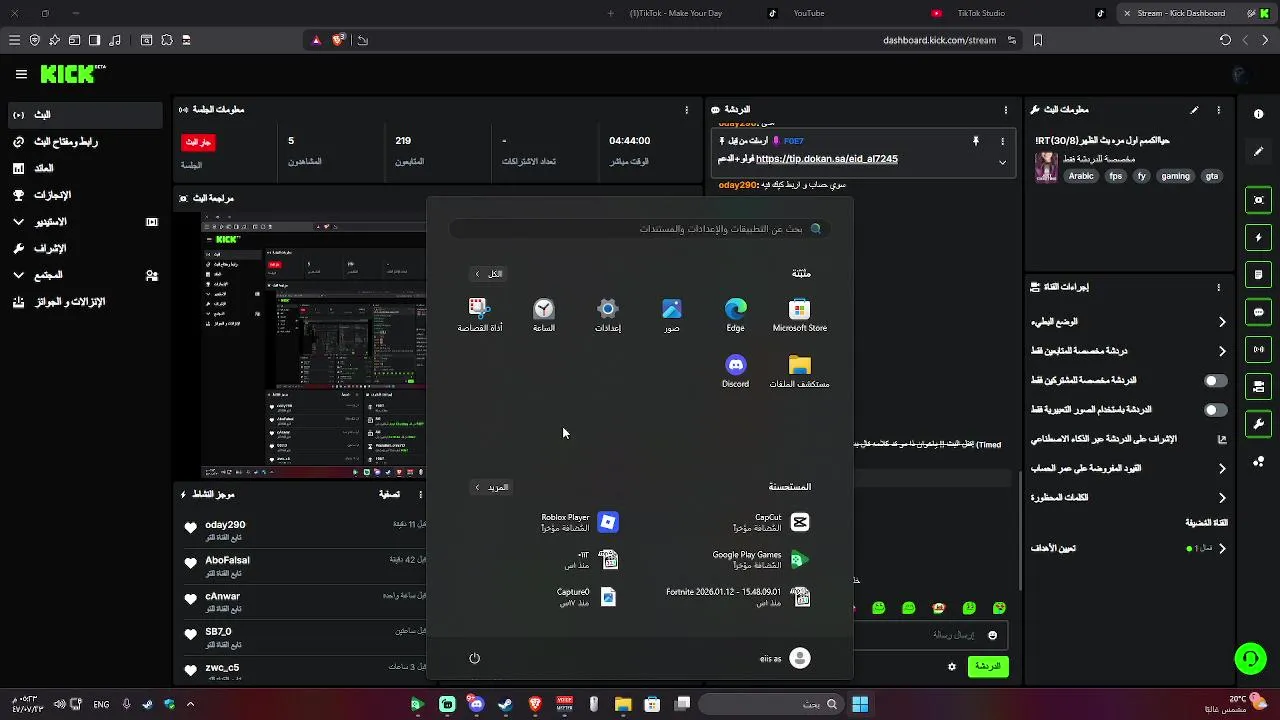Show all apps via الكل button

(489, 274)
